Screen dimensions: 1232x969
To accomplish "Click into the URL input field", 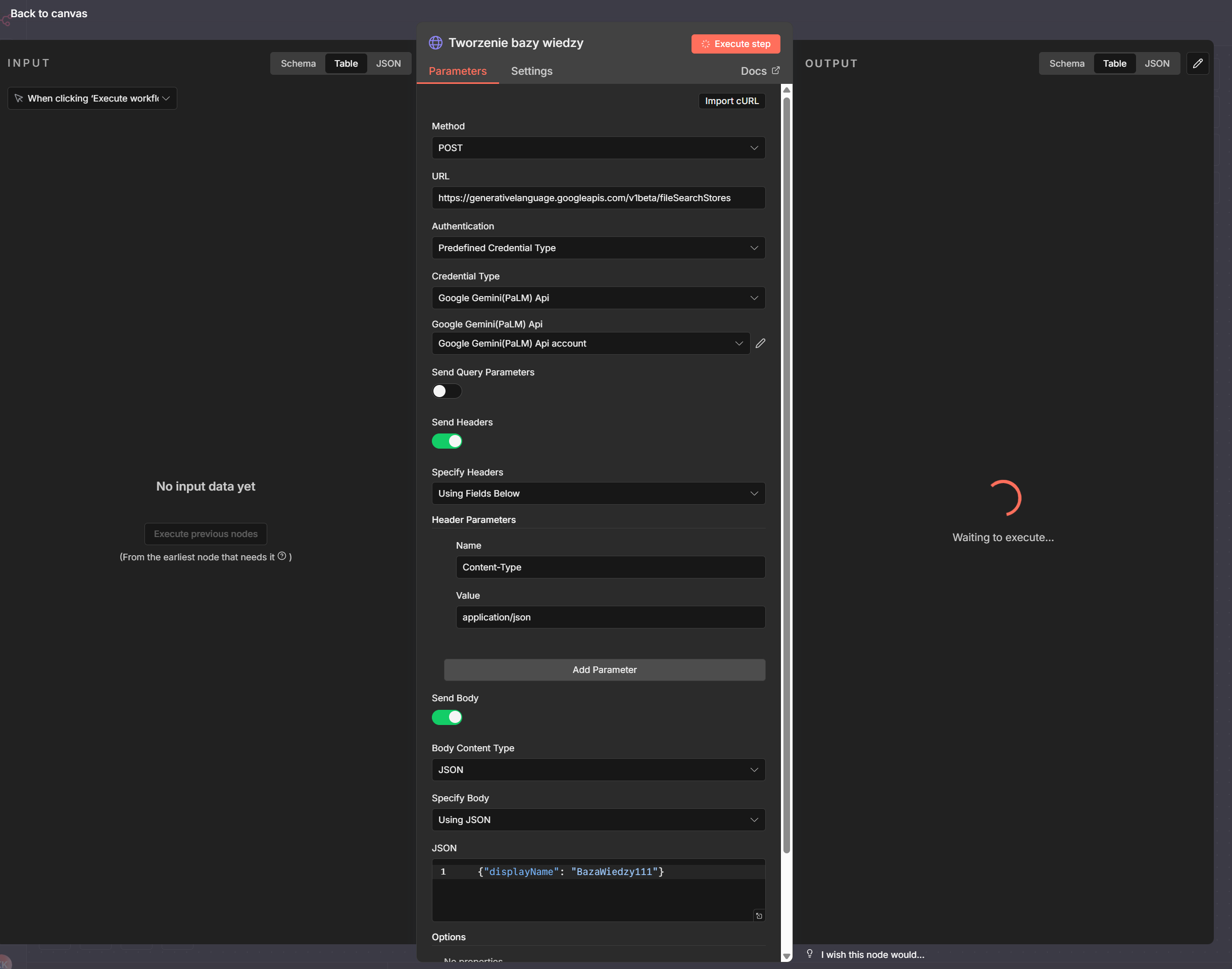I will tap(598, 198).
